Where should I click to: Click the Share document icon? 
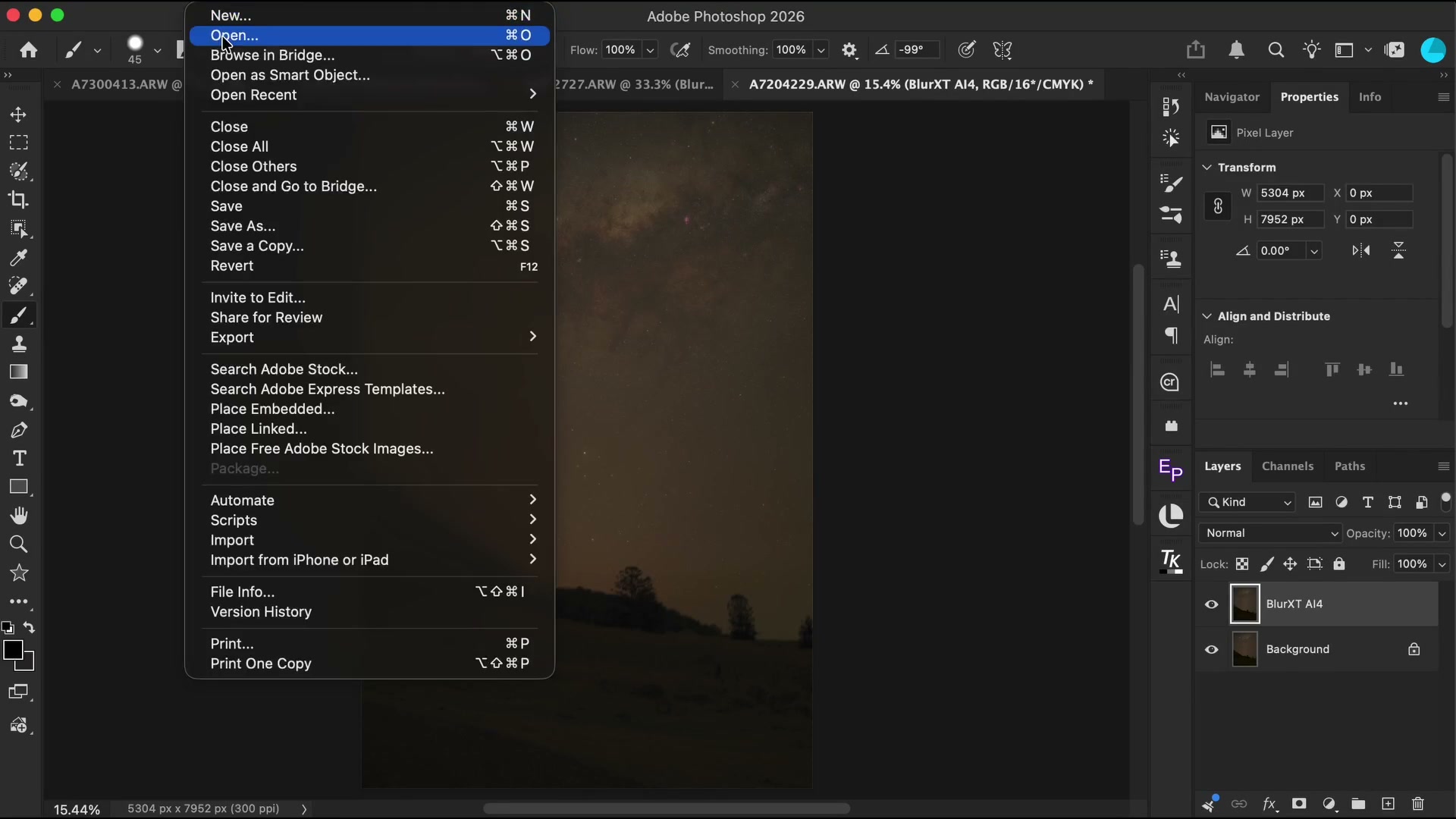1196,49
